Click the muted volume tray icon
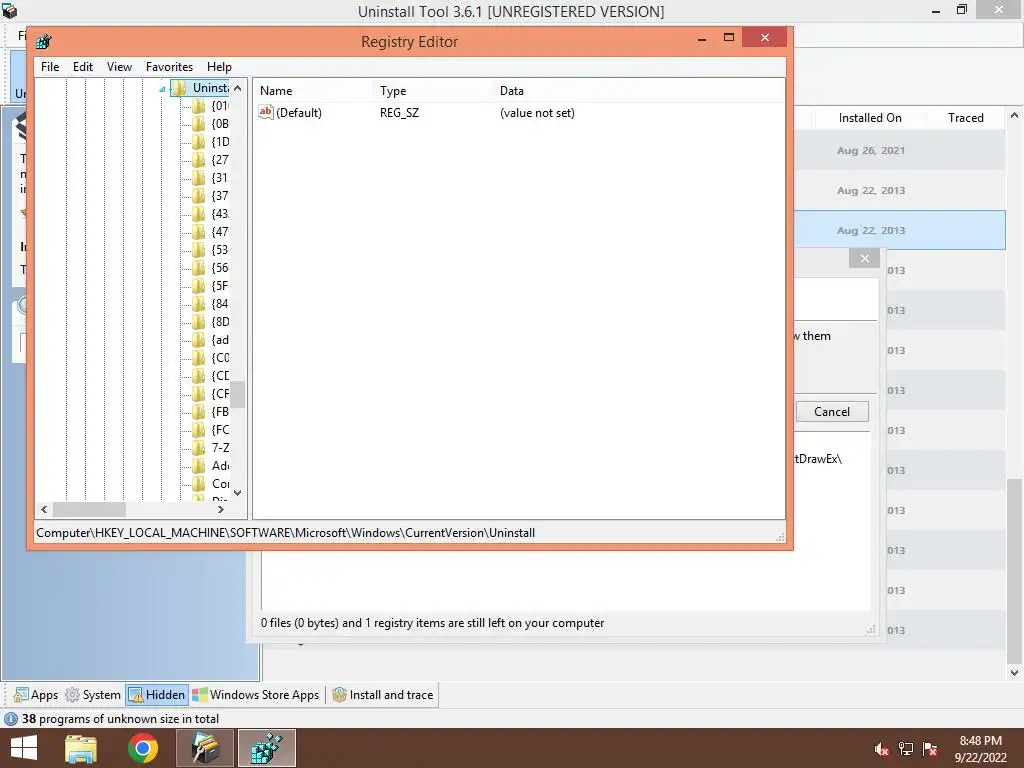This screenshot has width=1024, height=768. pos(882,749)
